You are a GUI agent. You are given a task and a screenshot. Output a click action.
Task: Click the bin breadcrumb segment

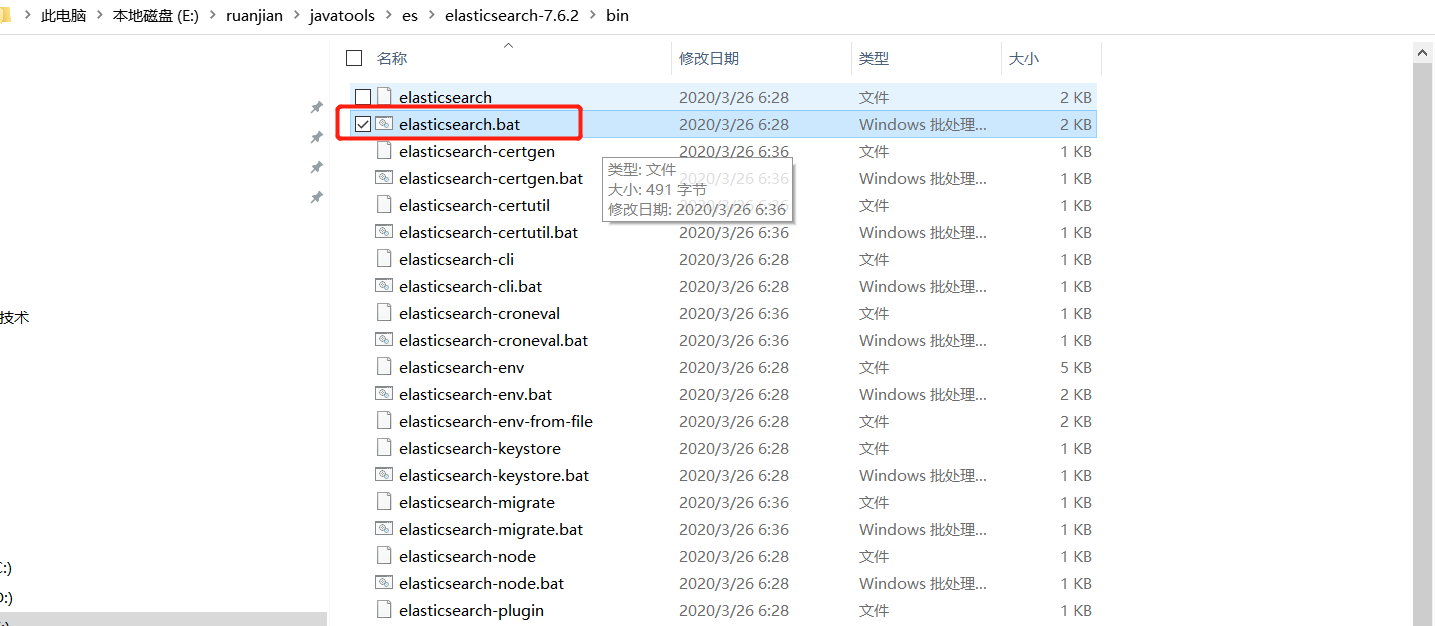tap(617, 16)
